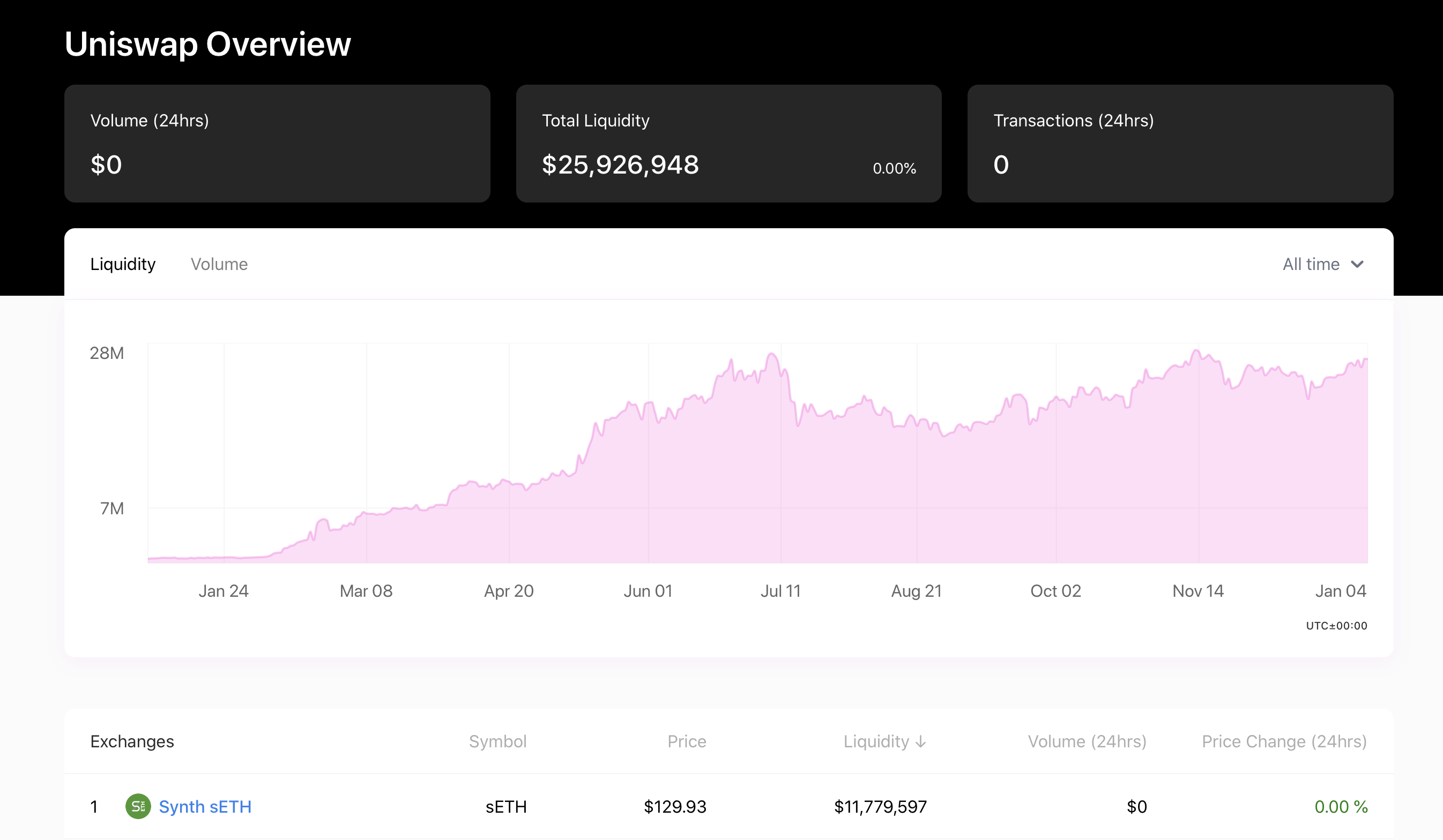The height and width of the screenshot is (840, 1443).
Task: Click the $129.93 price cell
Action: click(675, 806)
